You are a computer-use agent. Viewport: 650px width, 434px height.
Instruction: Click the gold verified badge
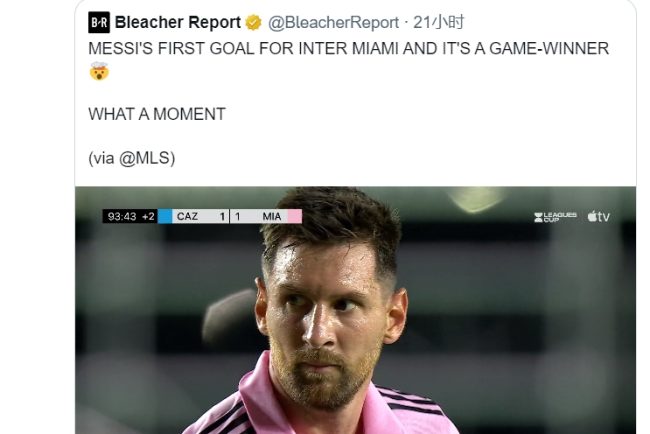pyautogui.click(x=253, y=23)
